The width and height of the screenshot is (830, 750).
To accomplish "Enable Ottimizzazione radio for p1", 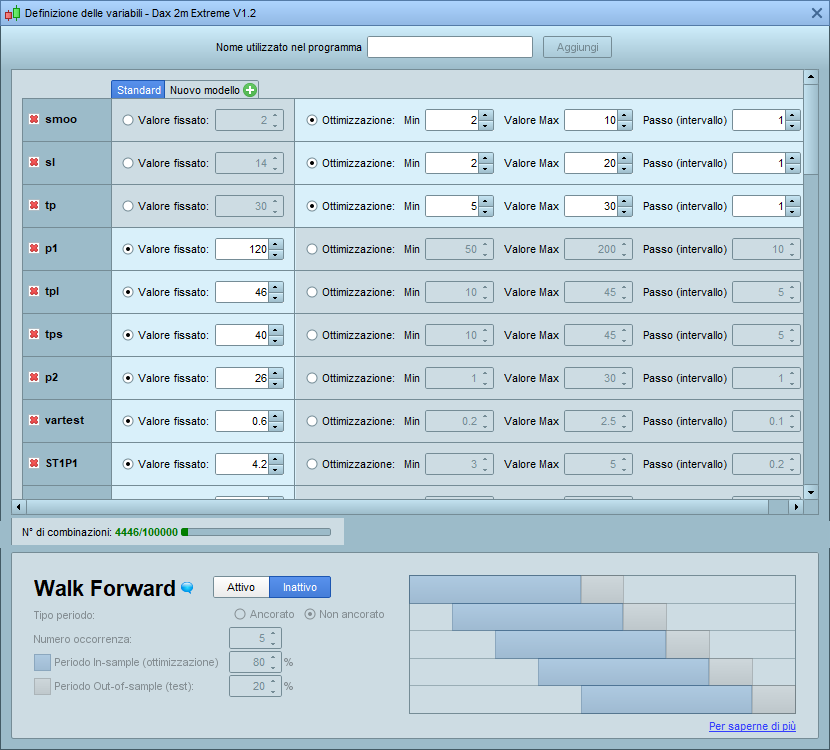I will click(x=312, y=249).
